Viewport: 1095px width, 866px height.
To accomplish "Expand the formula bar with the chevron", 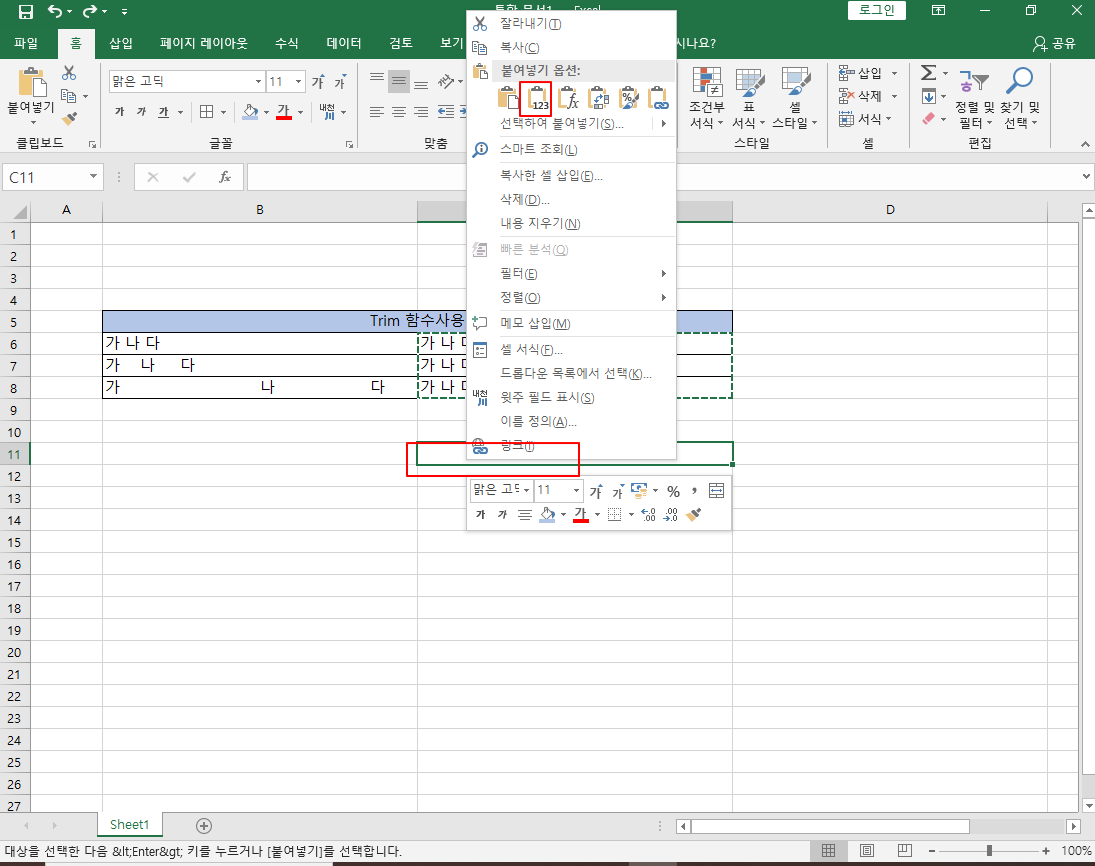I will (1086, 177).
